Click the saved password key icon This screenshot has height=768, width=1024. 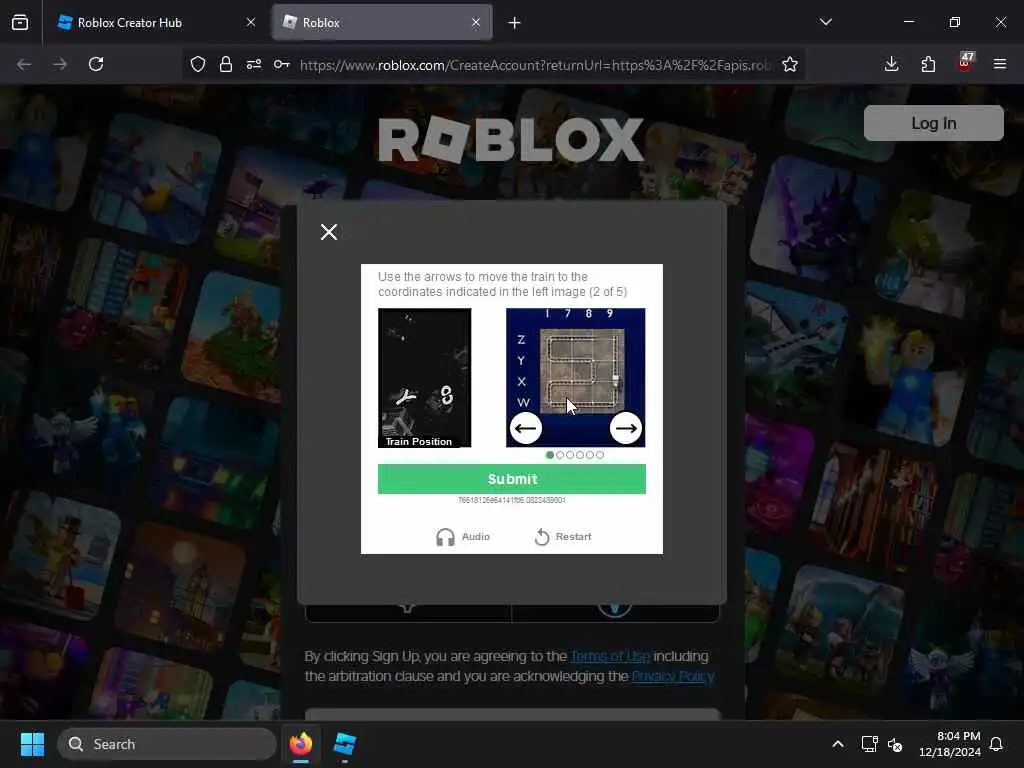(282, 64)
